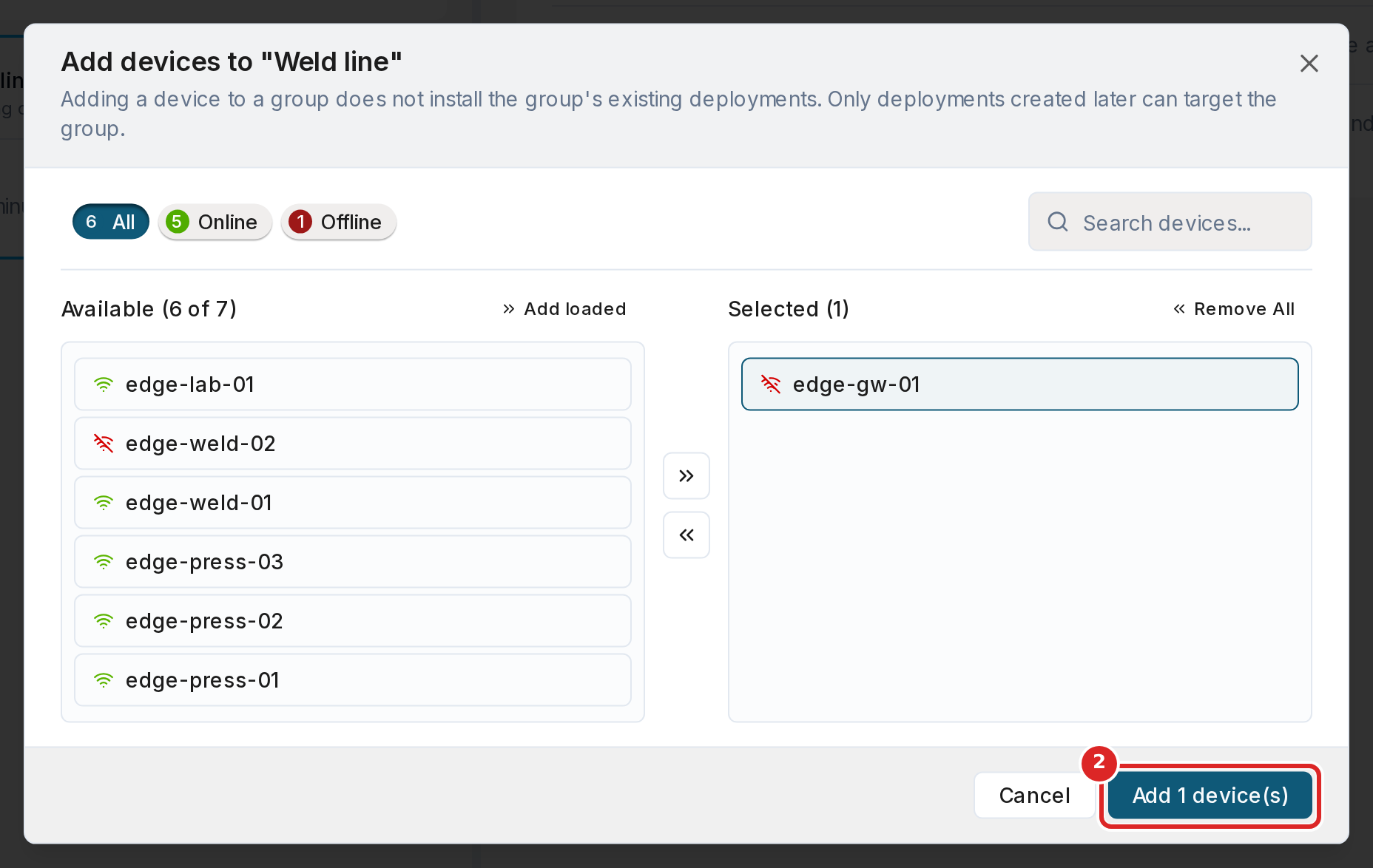Click Add loaded link
1373x868 pixels.
[x=564, y=309]
